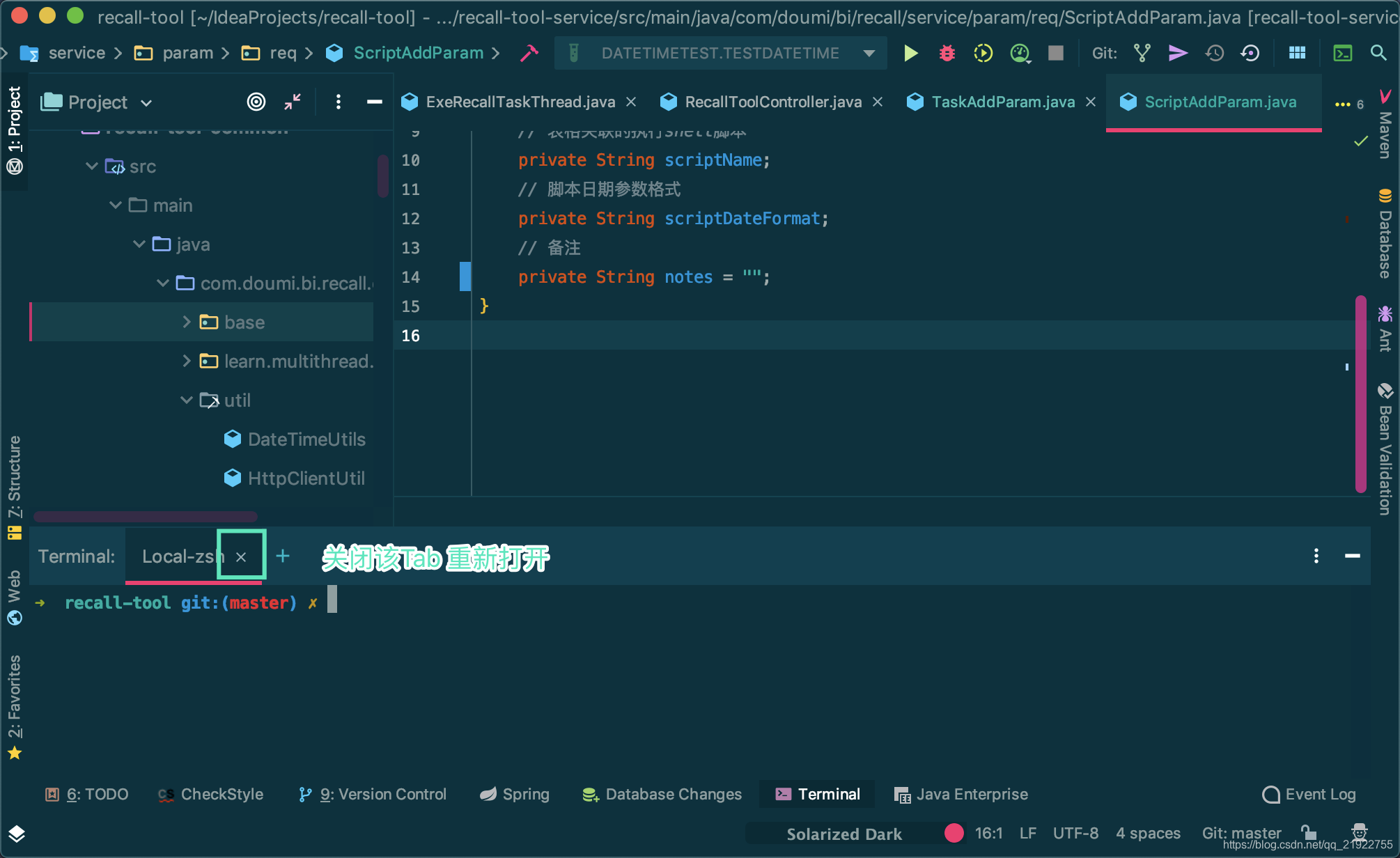The width and height of the screenshot is (1400, 858).
Task: Open the CheckStyle tool window
Action: coord(210,795)
